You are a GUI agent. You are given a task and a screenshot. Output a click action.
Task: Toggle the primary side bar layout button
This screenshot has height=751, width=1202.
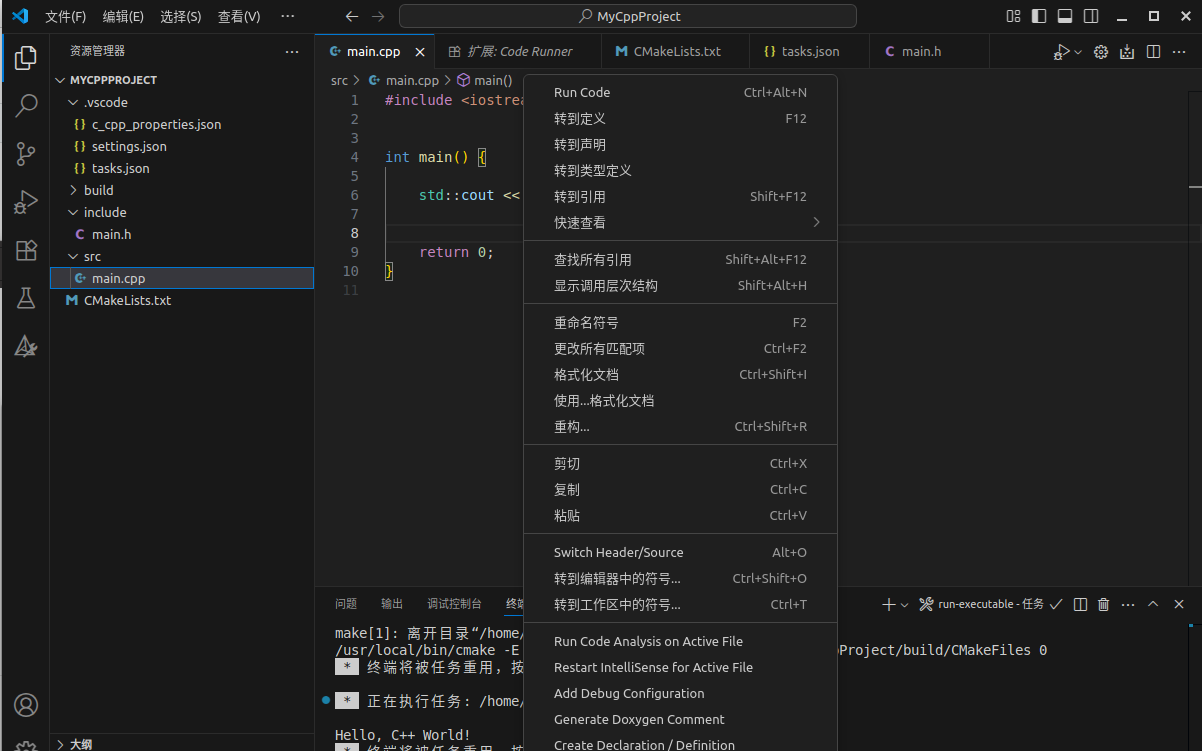point(1040,16)
